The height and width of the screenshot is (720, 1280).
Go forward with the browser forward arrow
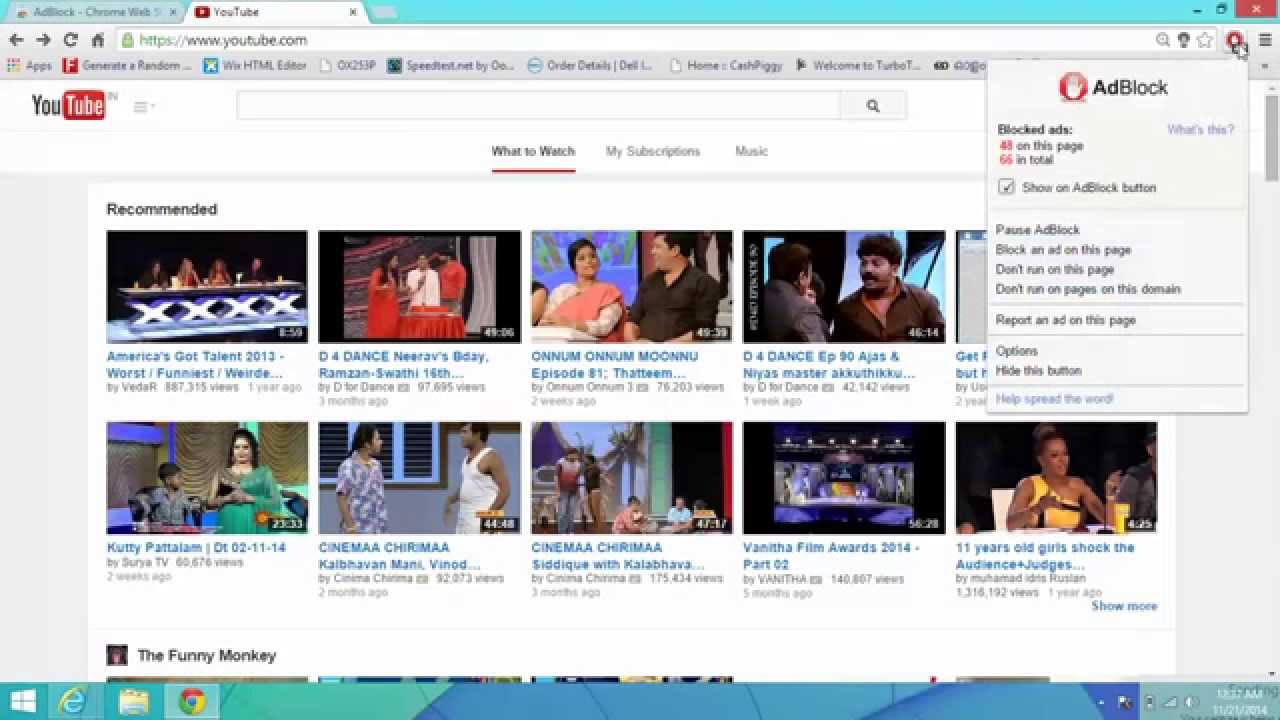point(43,40)
